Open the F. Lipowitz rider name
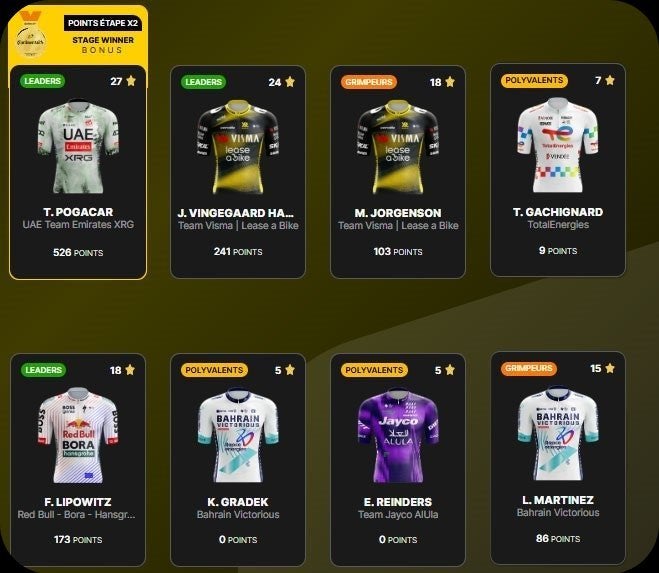This screenshot has height=573, width=659. pos(78,502)
